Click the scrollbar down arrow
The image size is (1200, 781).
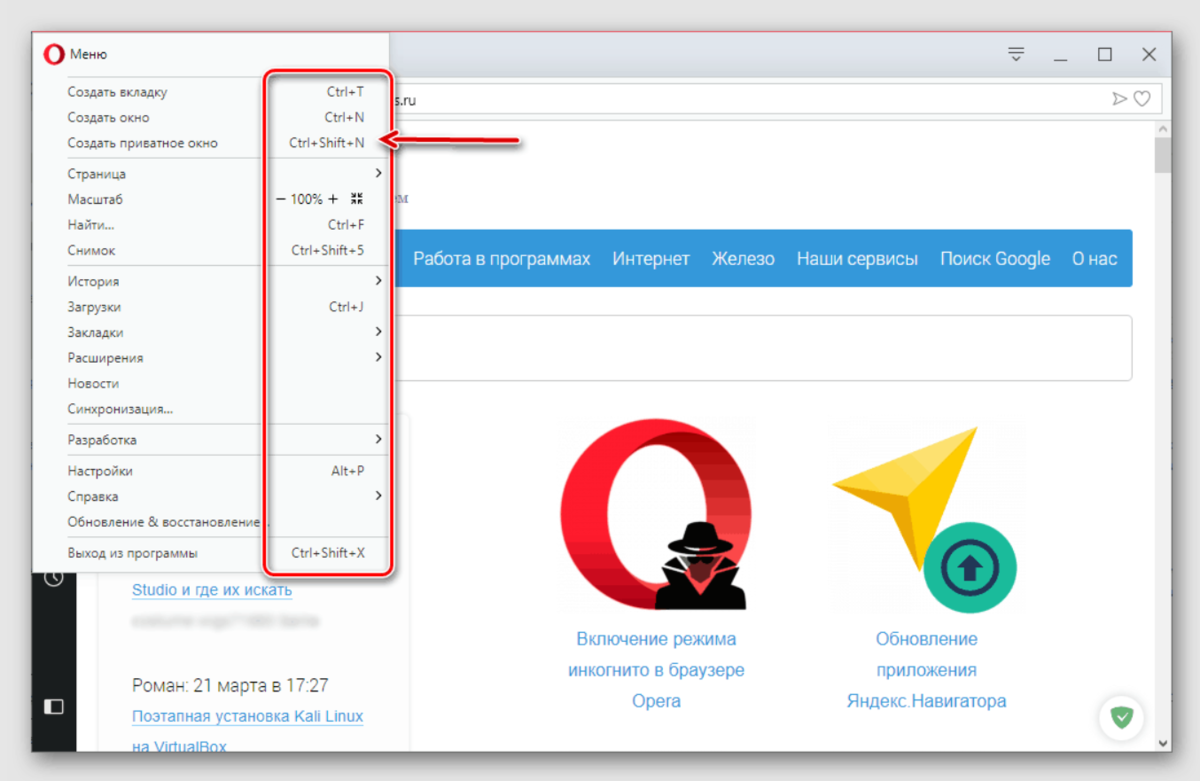(1161, 742)
